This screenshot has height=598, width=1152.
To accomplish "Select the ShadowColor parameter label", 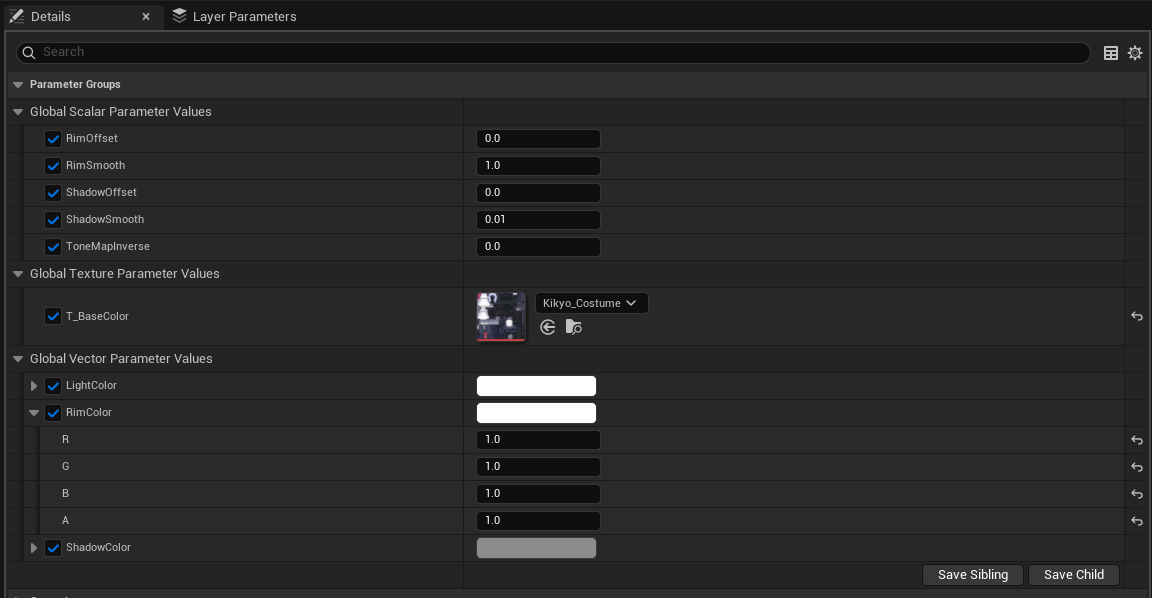I will pyautogui.click(x=98, y=547).
